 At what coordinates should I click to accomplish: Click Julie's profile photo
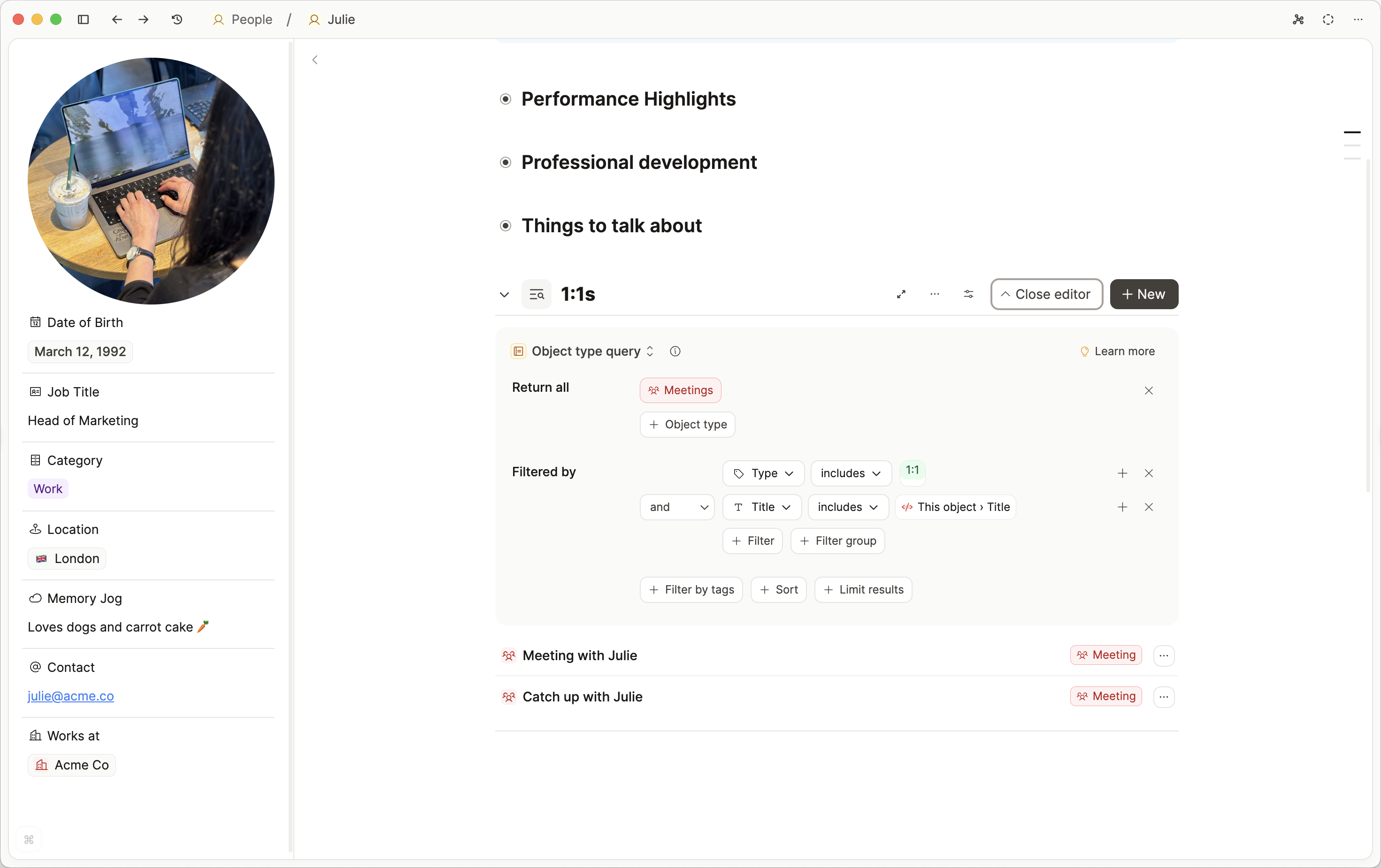tap(151, 181)
